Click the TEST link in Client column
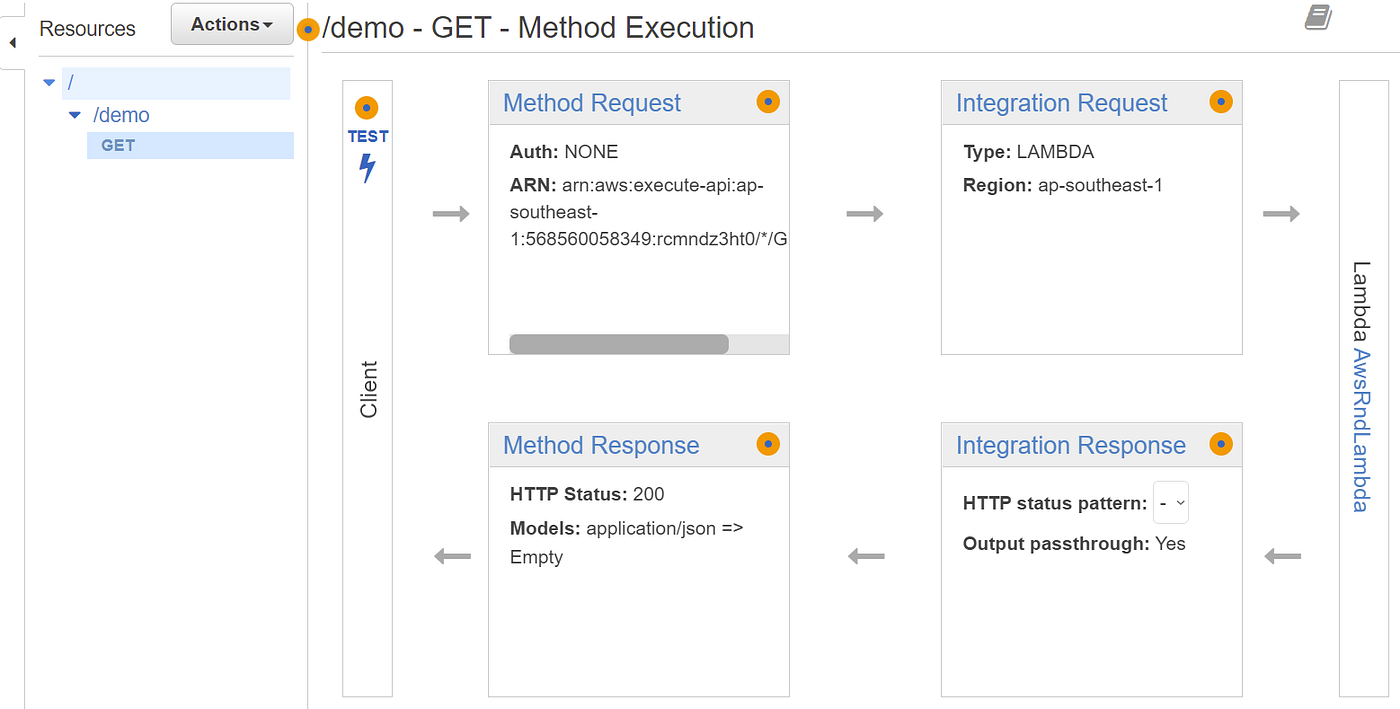Screen dimensions: 1400x709 [368, 136]
